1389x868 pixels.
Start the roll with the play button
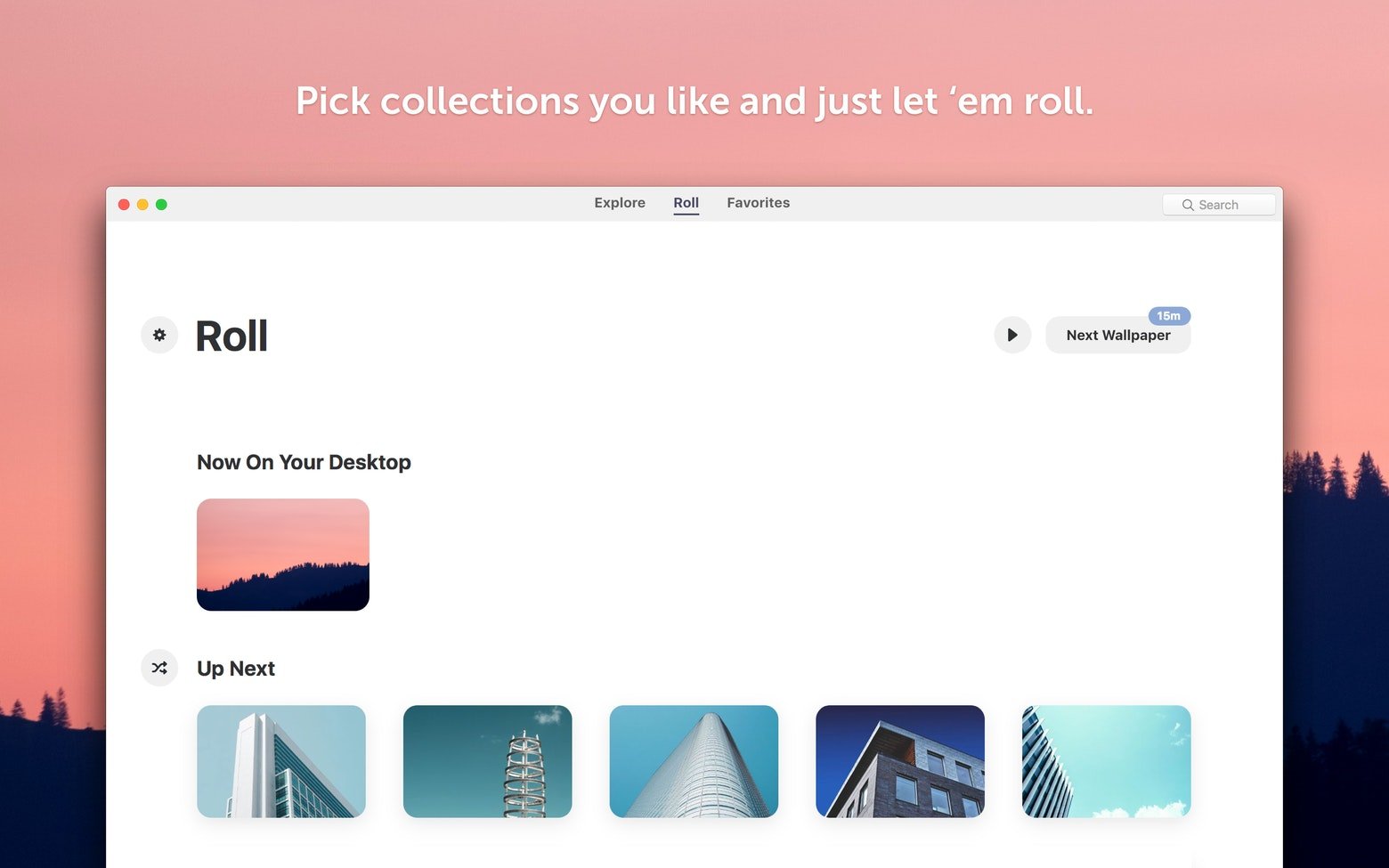pyautogui.click(x=1012, y=335)
